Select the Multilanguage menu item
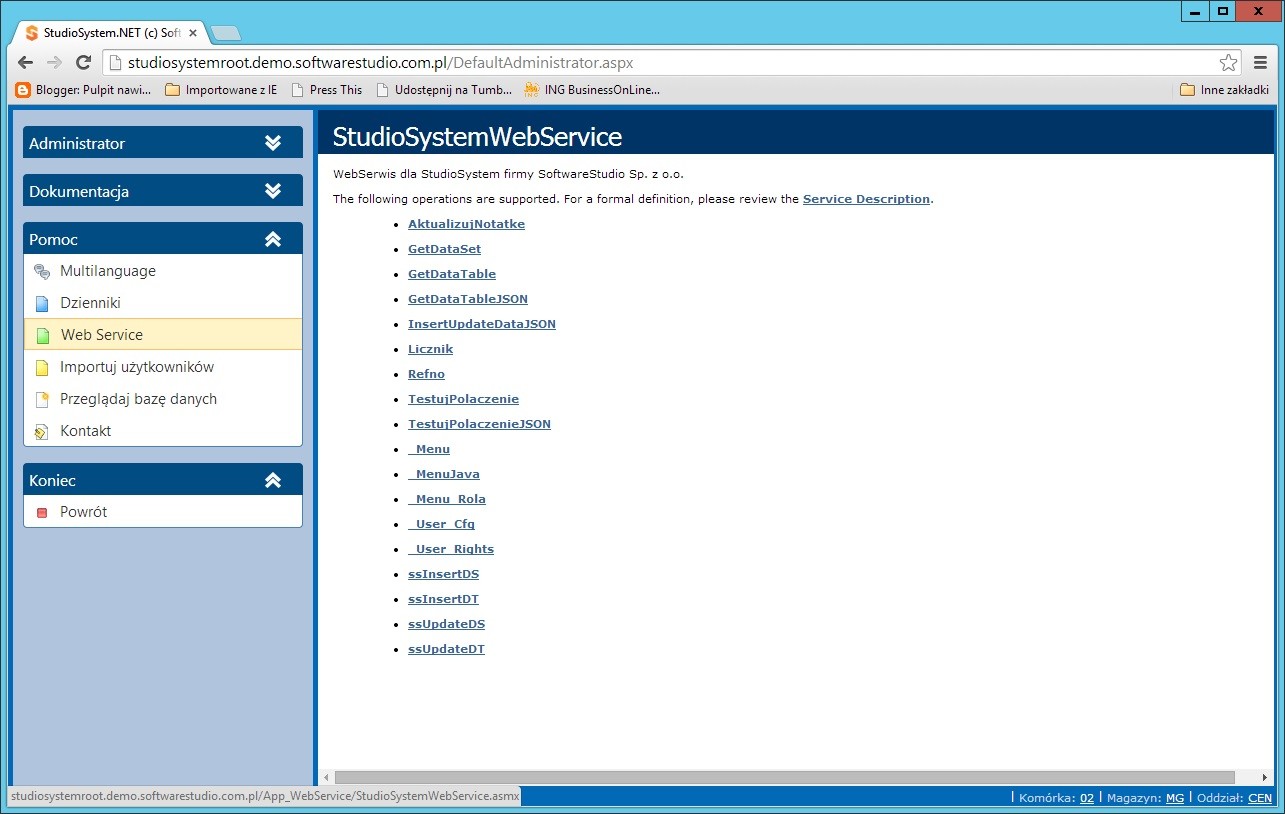 coord(163,271)
